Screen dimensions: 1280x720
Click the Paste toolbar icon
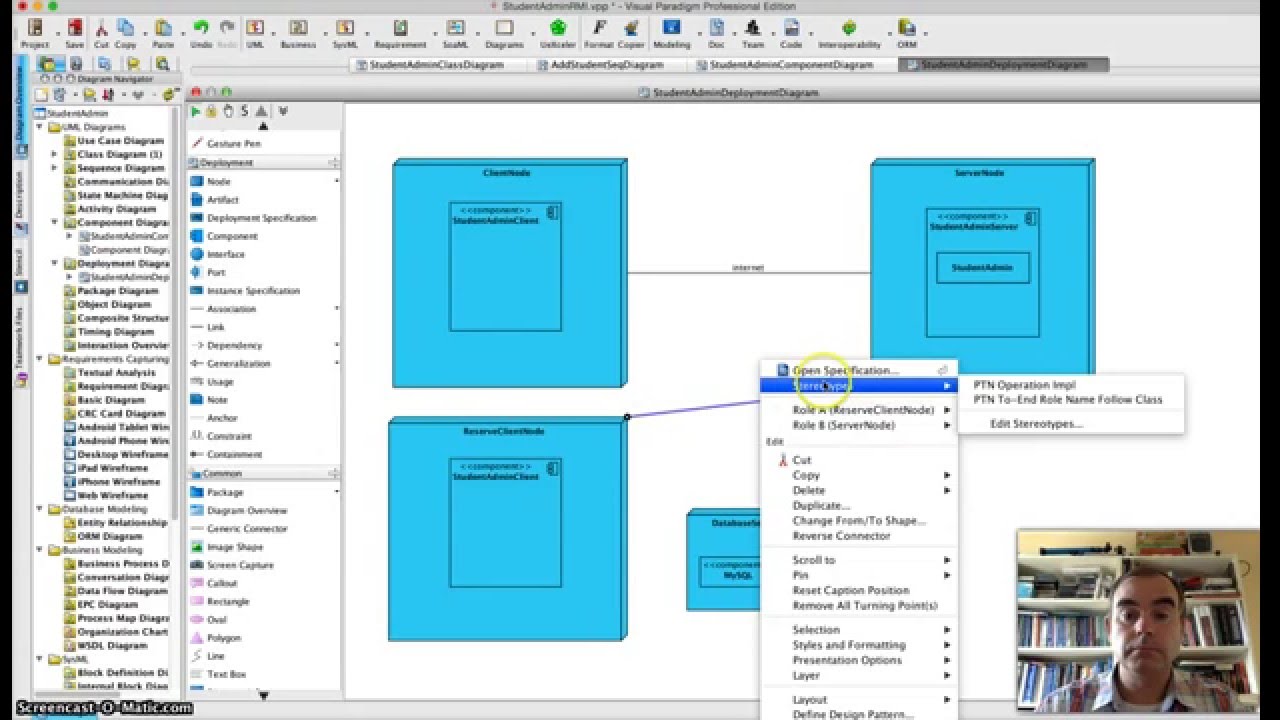163,33
